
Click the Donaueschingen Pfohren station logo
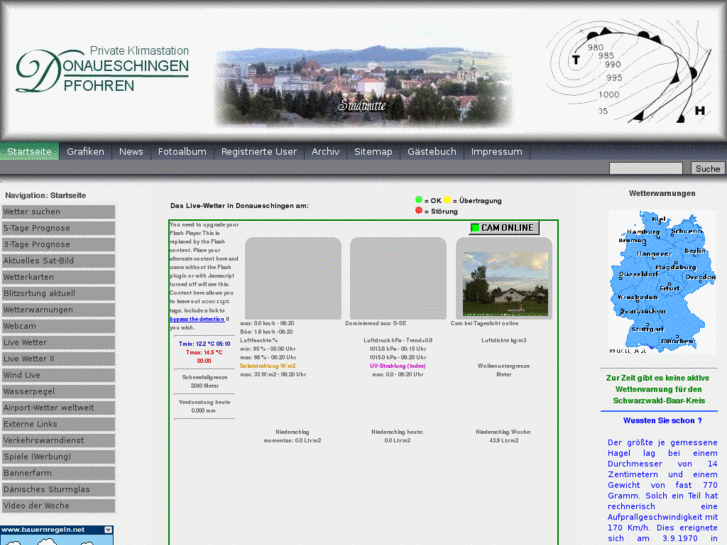pos(101,69)
